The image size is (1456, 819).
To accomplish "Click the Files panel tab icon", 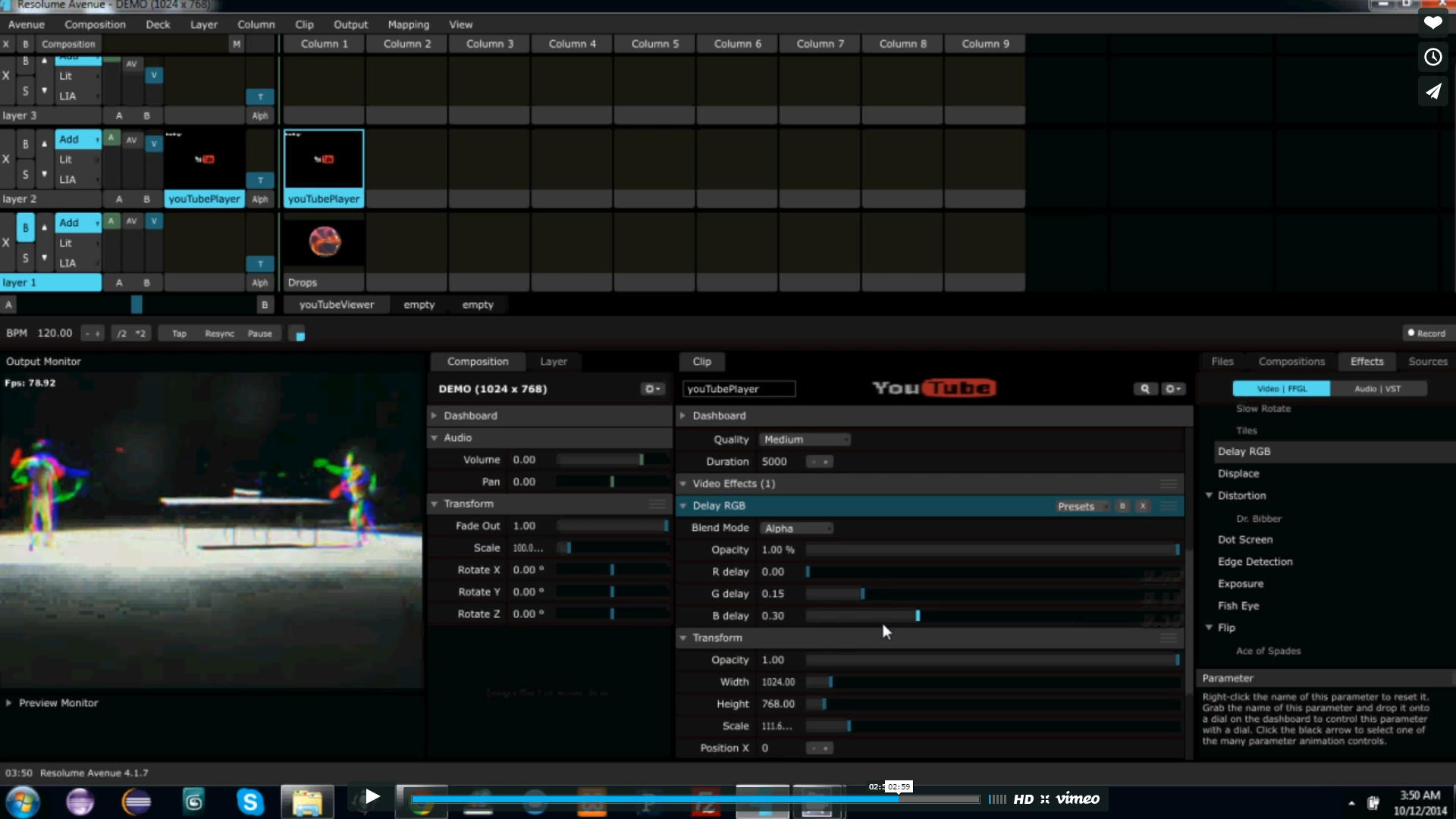I will coord(1222,361).
